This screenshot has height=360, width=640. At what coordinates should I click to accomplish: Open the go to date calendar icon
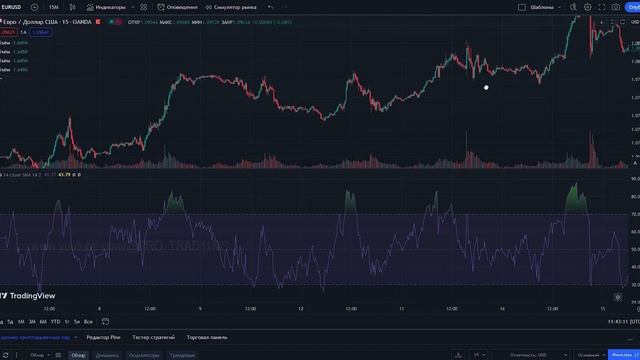pyautogui.click(x=105, y=322)
